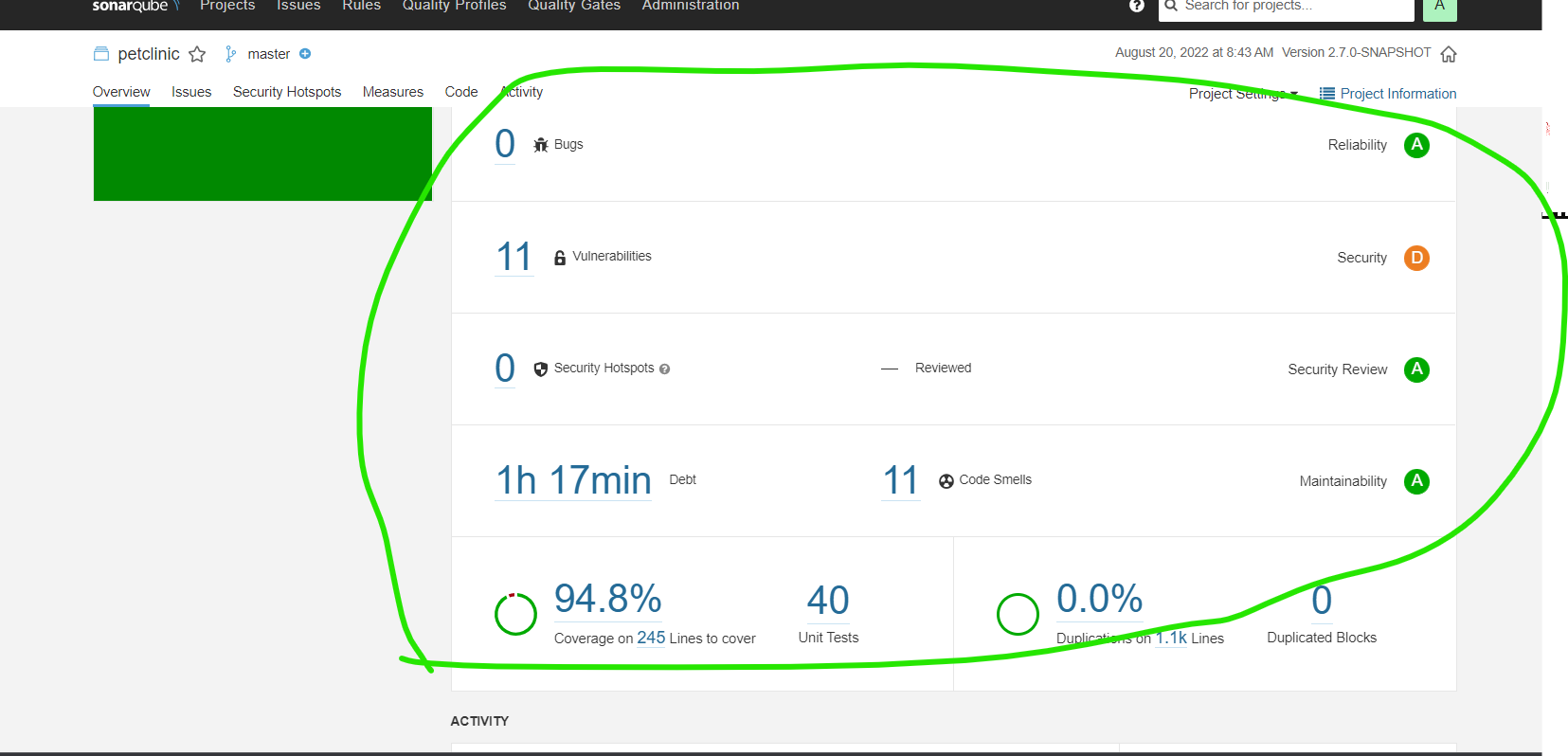Click the 94.8% coverage value
This screenshot has width=1568, height=756.
point(608,599)
